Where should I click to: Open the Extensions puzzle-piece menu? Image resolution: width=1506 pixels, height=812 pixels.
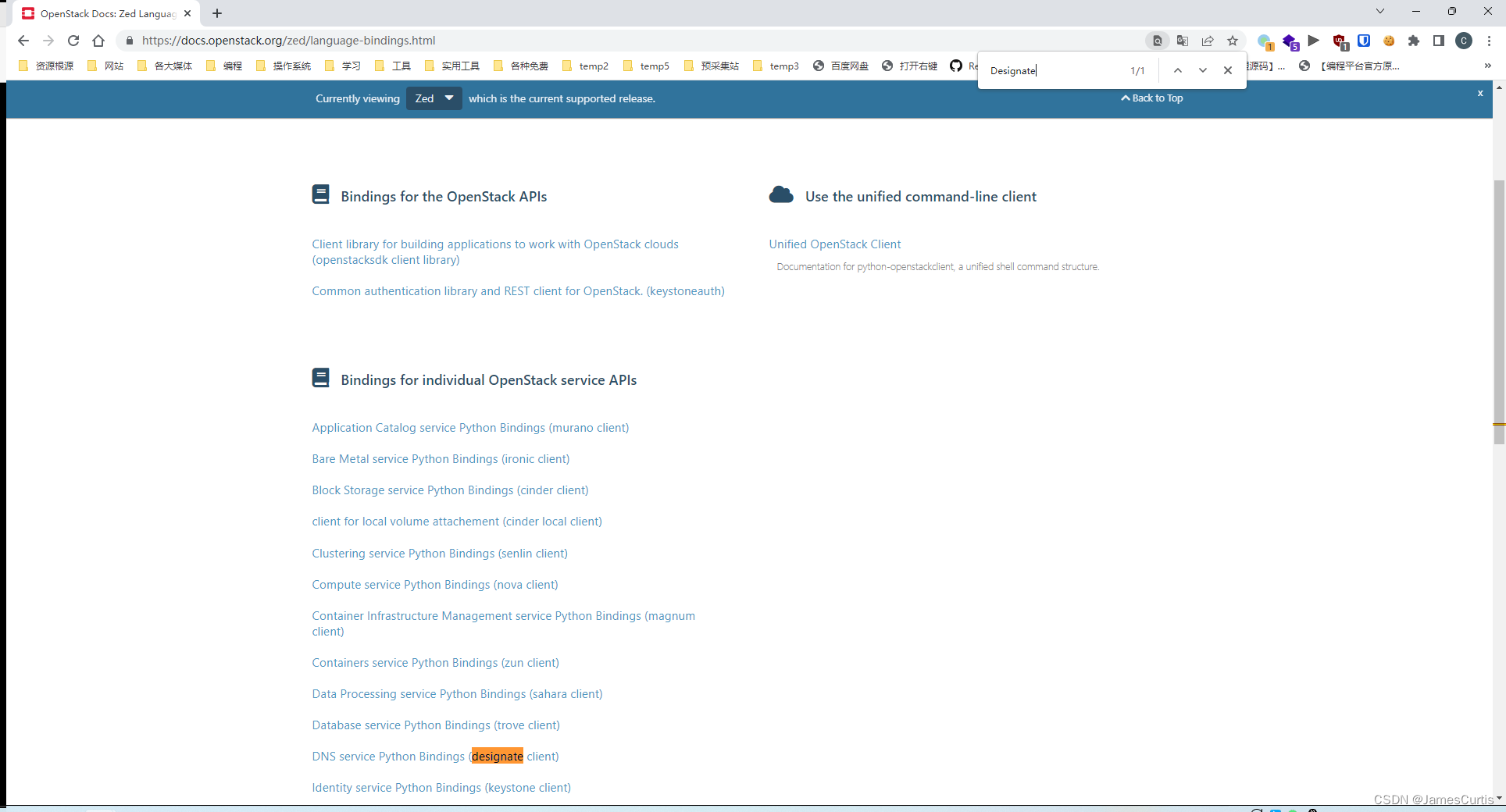(1414, 41)
